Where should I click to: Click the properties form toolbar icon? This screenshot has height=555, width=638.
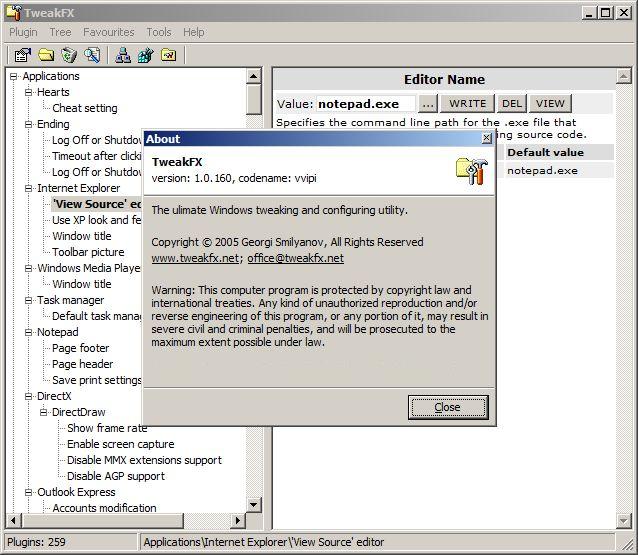click(22, 55)
